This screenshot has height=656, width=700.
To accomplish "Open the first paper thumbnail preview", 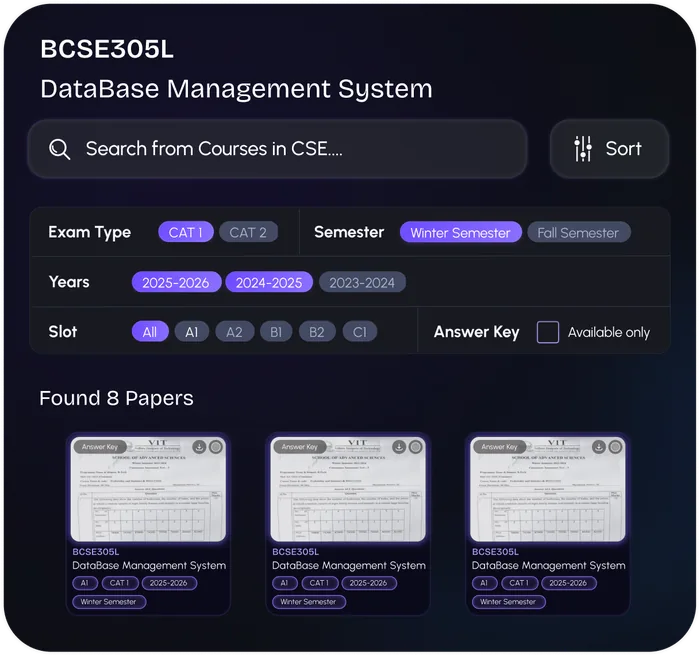I will (x=148, y=489).
